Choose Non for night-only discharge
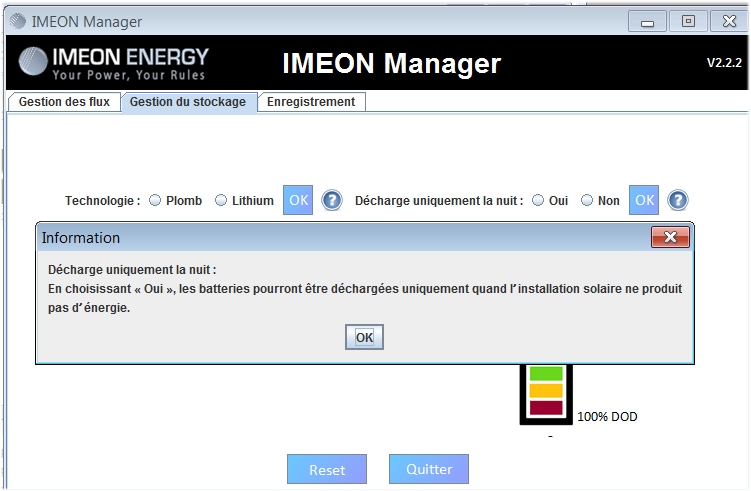Image resolution: width=751 pixels, height=491 pixels. (x=587, y=200)
